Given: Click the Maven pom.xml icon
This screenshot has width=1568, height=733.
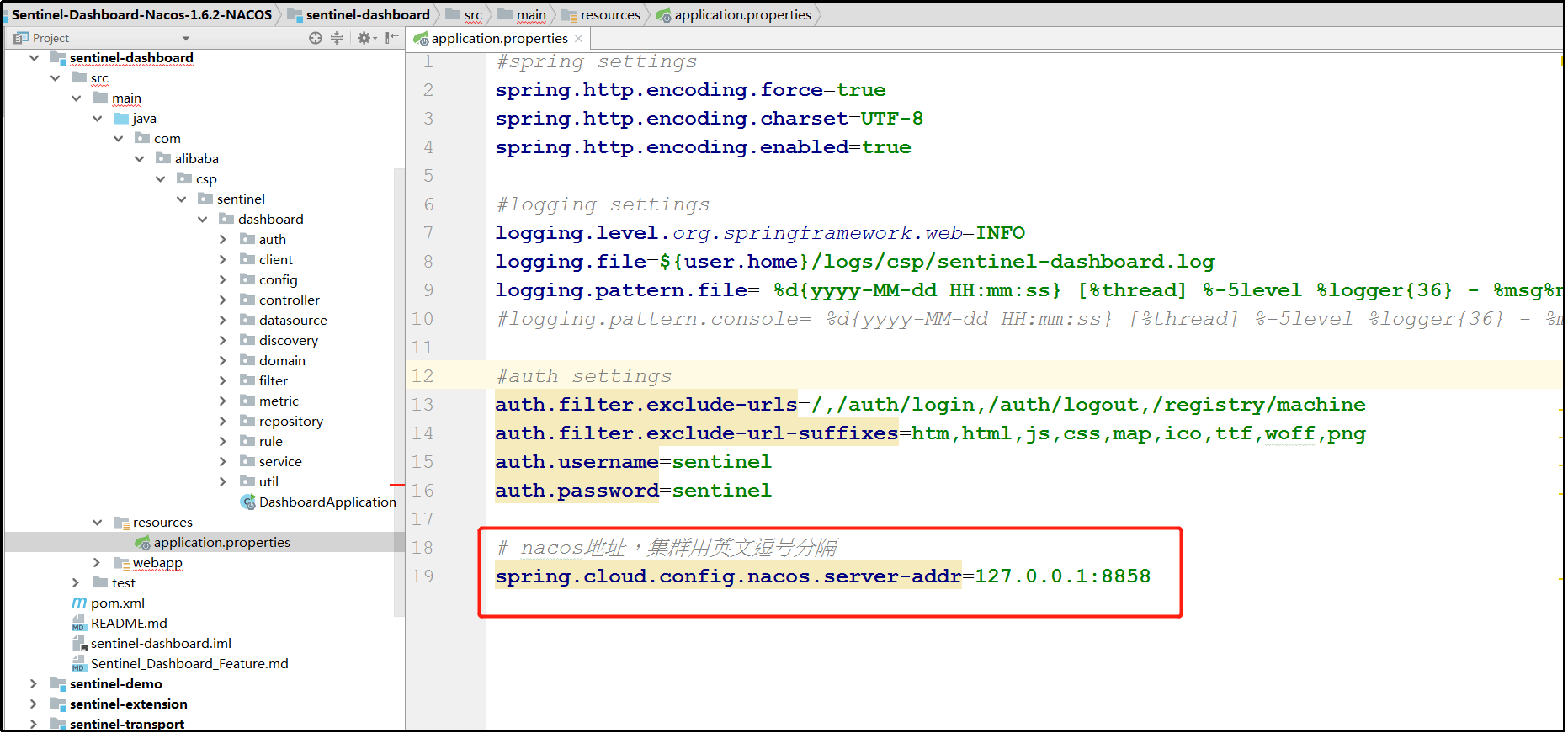Looking at the screenshot, I should point(79,603).
